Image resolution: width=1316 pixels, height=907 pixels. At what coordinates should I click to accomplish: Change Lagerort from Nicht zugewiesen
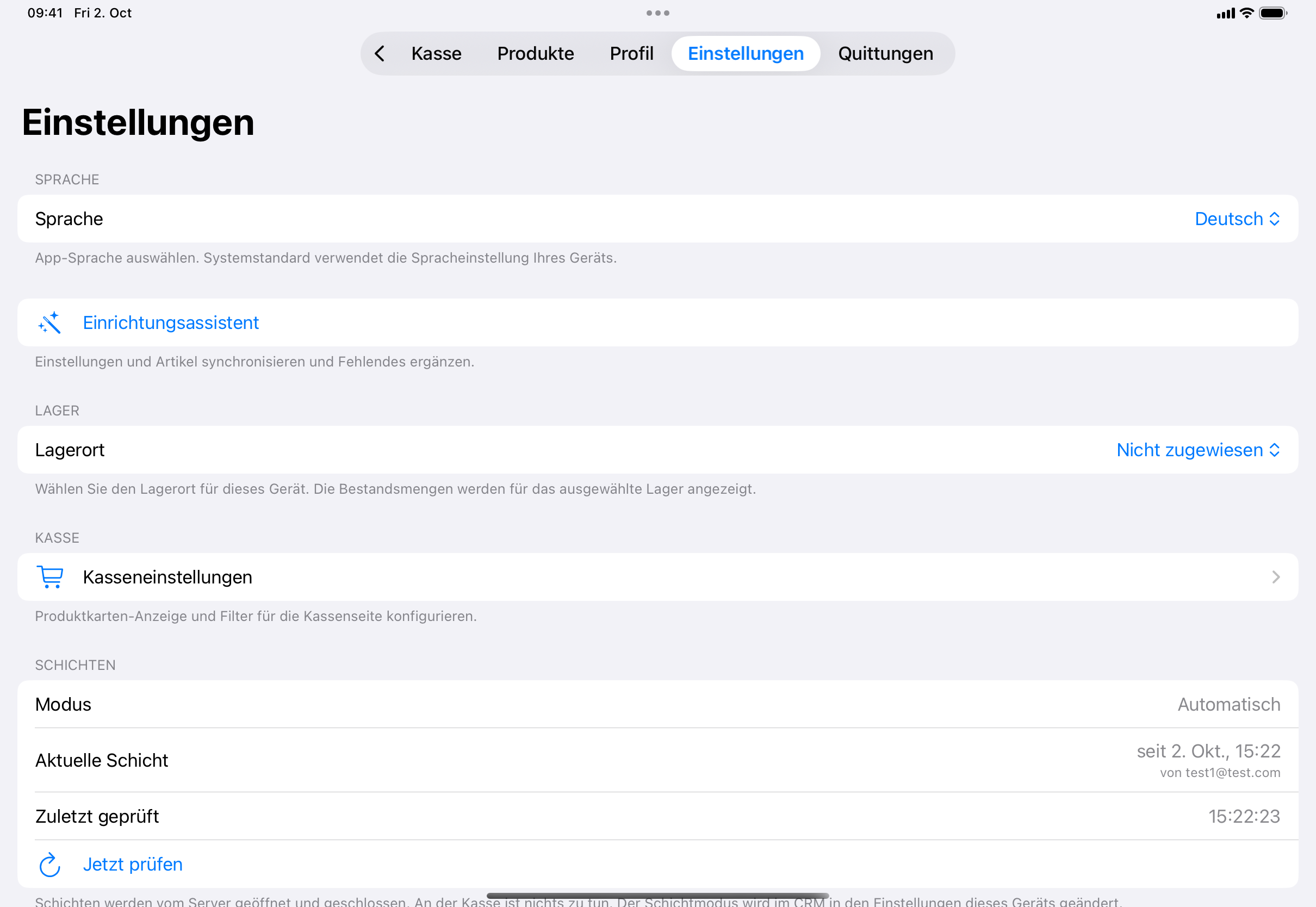point(1198,450)
